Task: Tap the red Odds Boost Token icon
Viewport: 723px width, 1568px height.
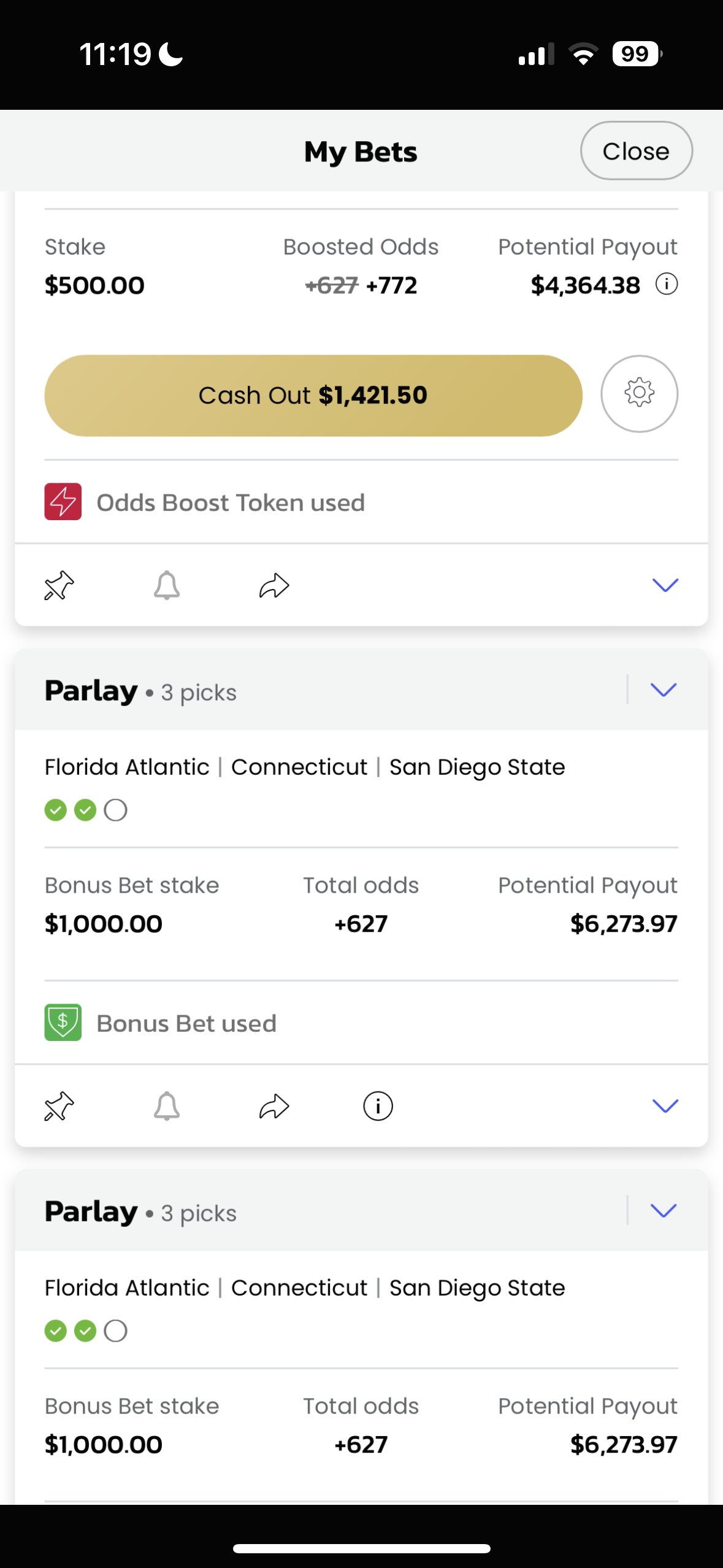Action: 63,502
